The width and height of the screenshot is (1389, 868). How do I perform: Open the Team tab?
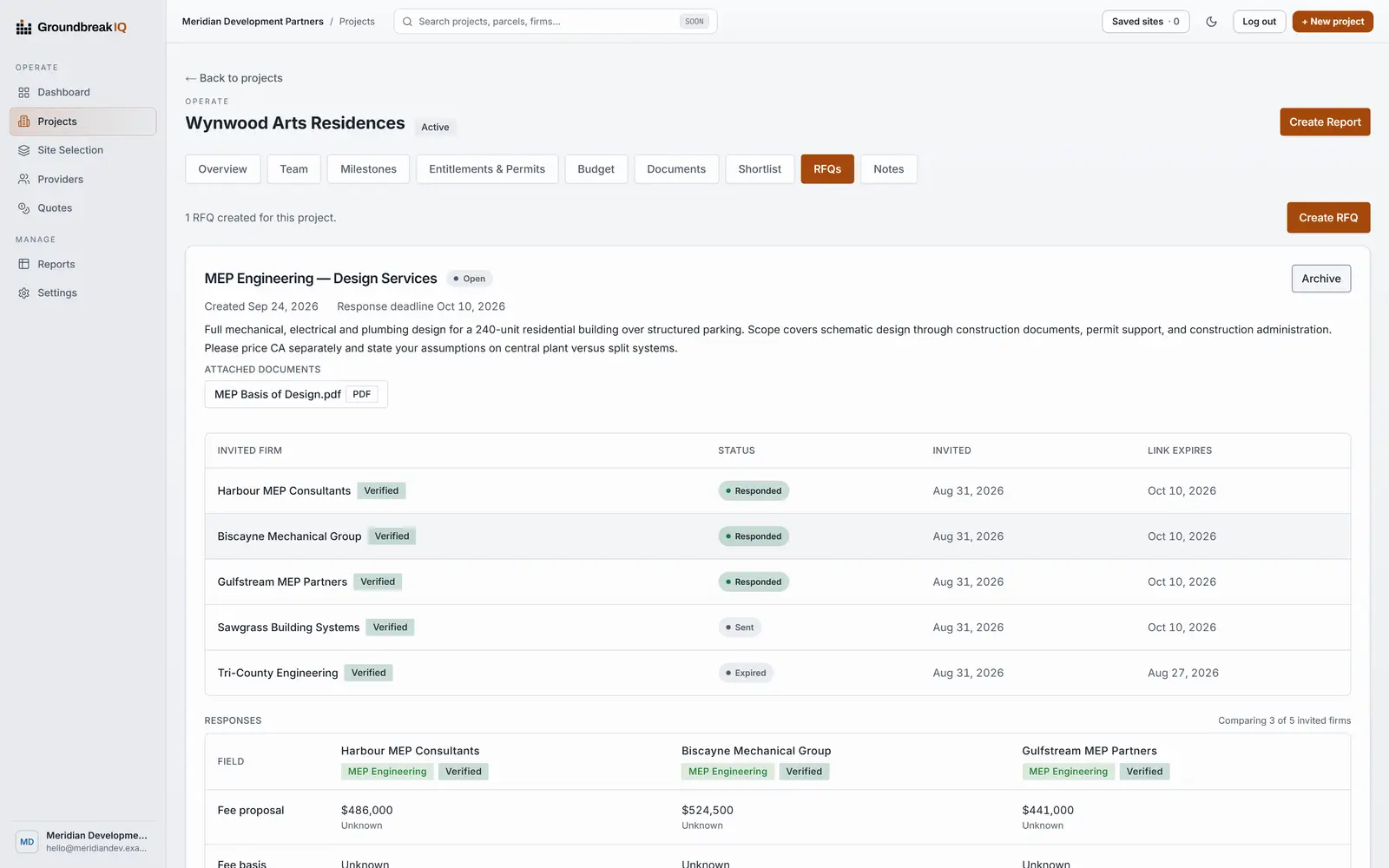point(293,169)
